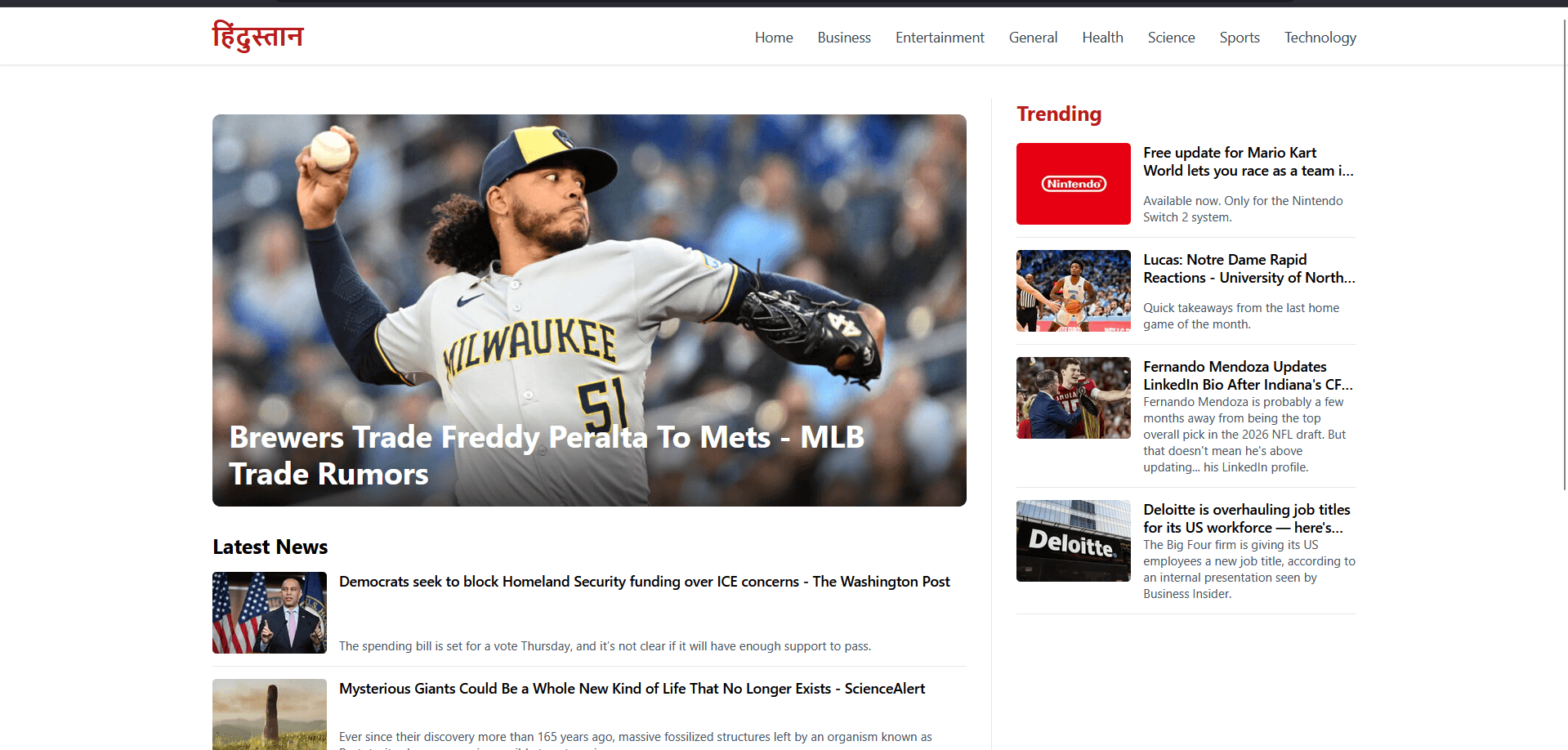Open the Nintendo logo thumbnail
The image size is (1568, 750).
pos(1073,184)
